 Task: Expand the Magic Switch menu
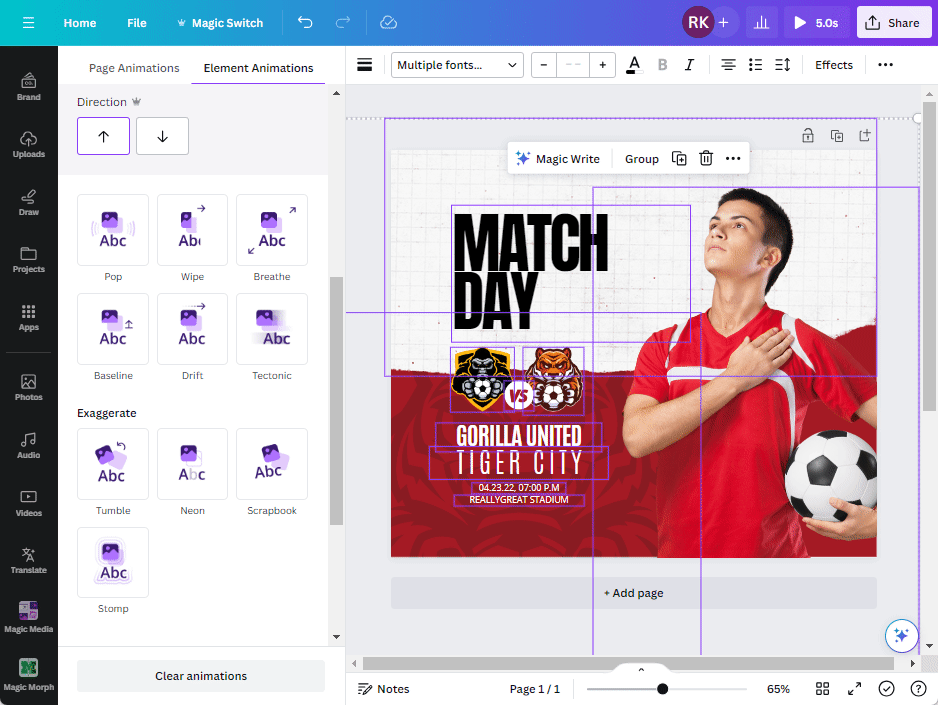219,22
